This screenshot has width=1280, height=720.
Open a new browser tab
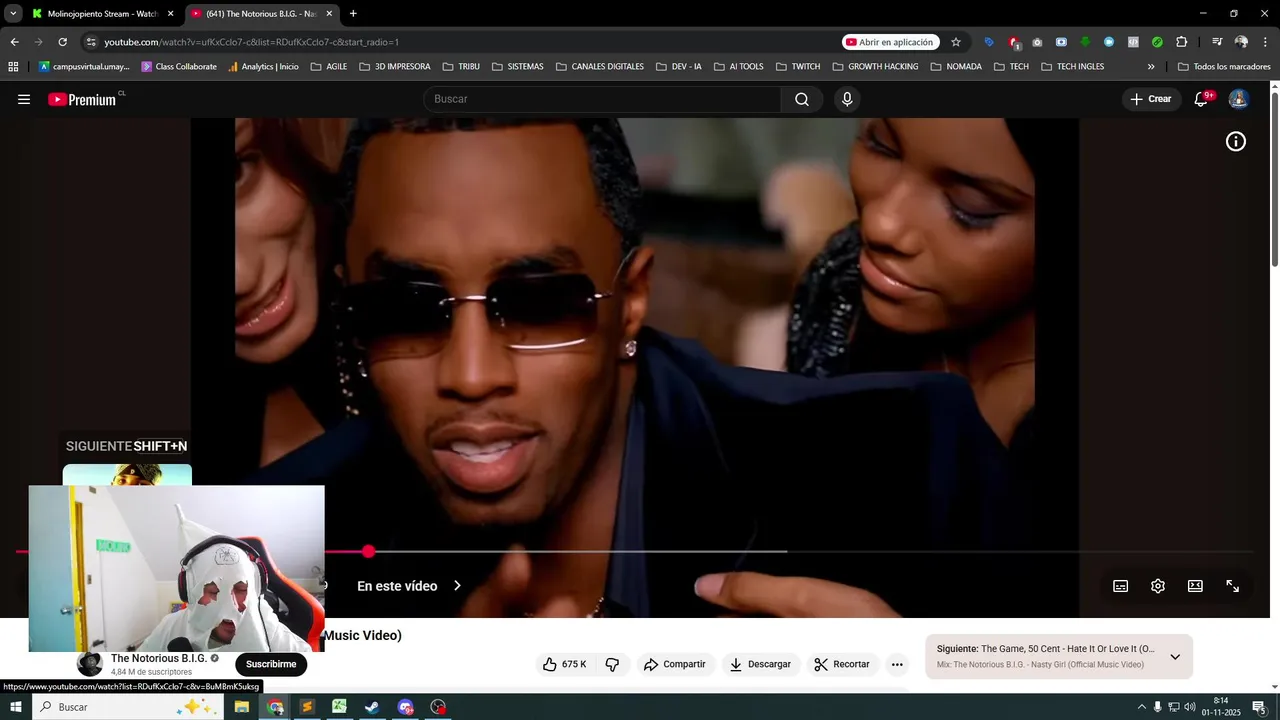pos(353,14)
